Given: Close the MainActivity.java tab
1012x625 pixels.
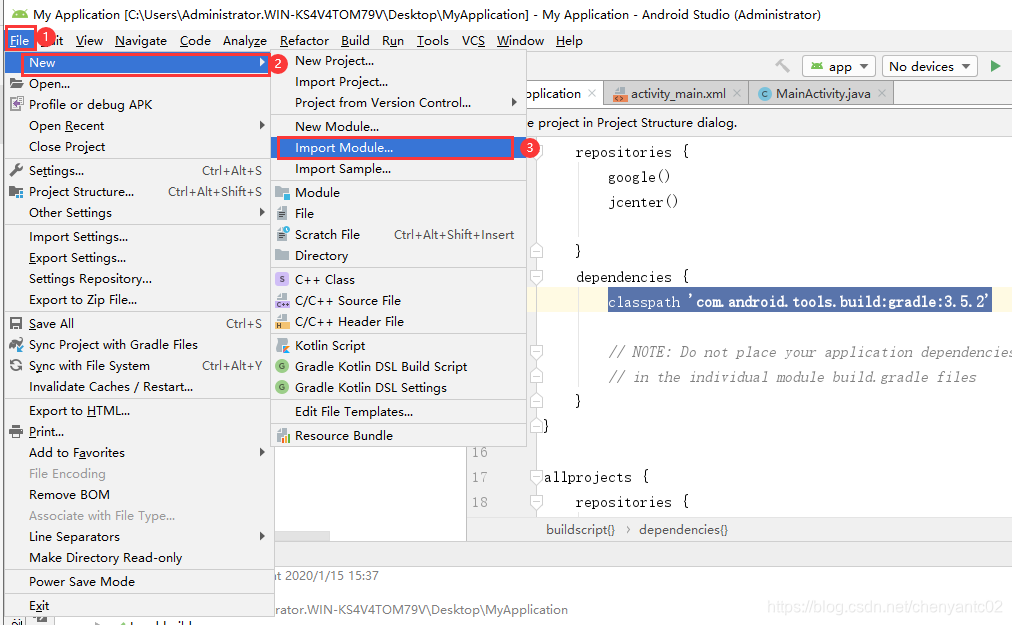Looking at the screenshot, I should point(882,94).
